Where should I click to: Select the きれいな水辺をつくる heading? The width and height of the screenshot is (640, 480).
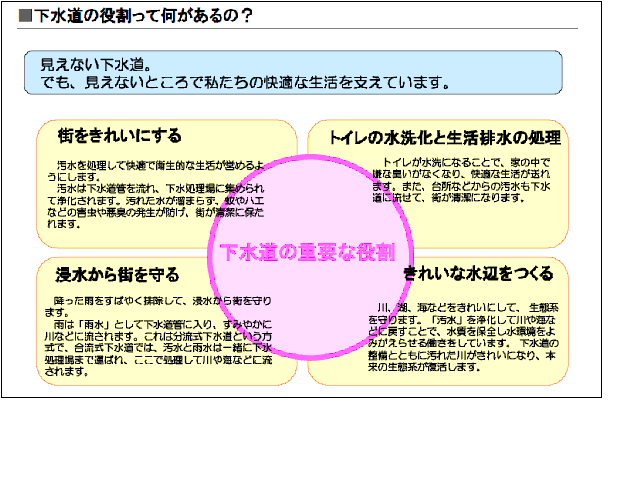point(477,272)
